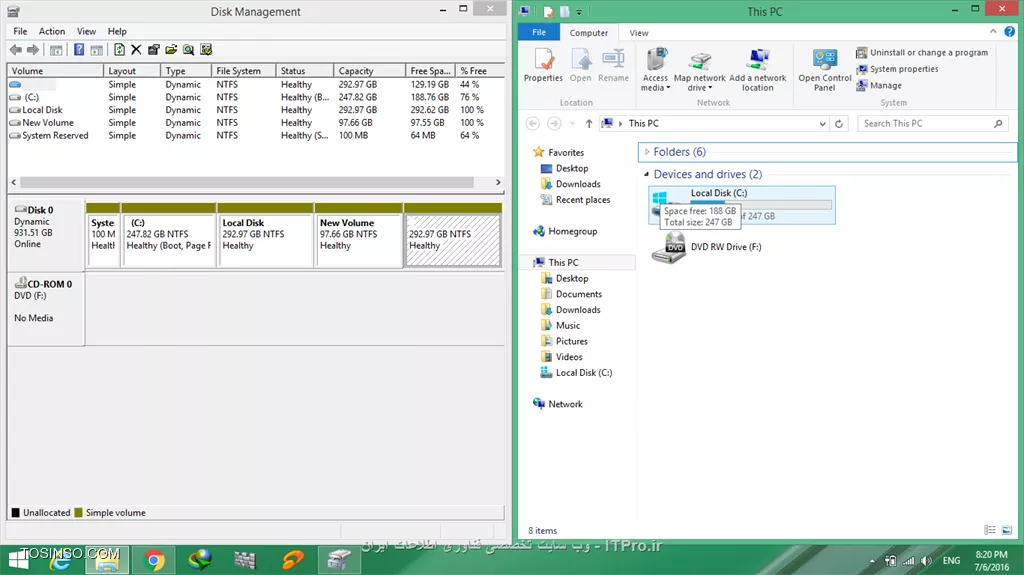Click the Settings checkmark toolbar icon
The width and height of the screenshot is (1024, 575).
click(x=206, y=50)
